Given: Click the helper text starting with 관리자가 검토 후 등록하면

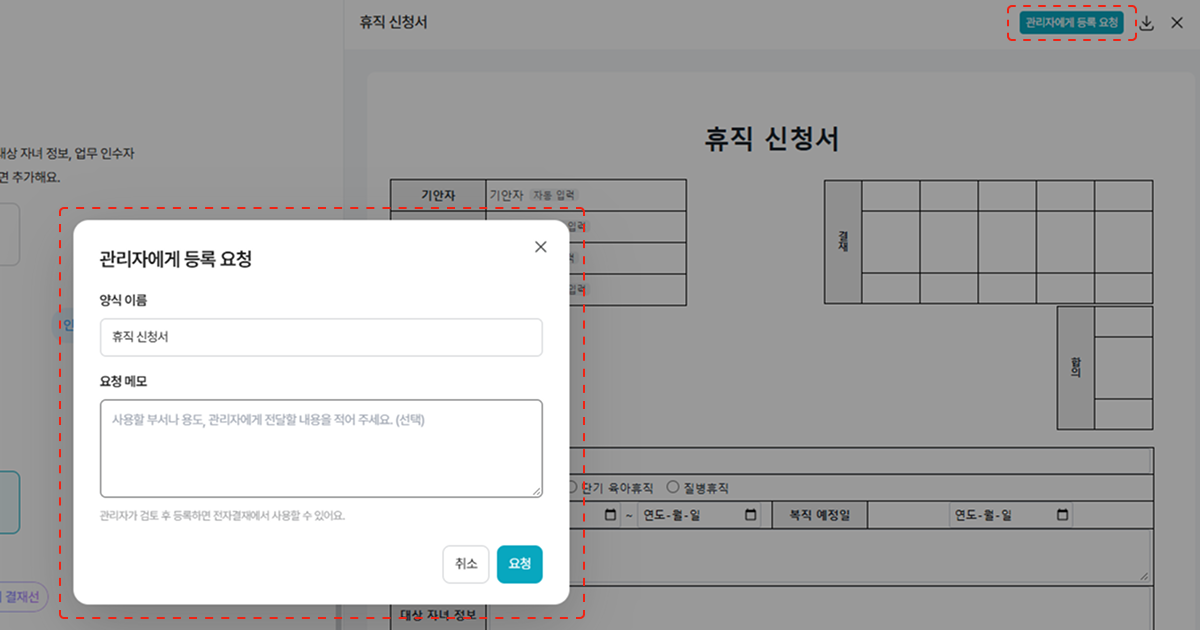Looking at the screenshot, I should (222, 516).
